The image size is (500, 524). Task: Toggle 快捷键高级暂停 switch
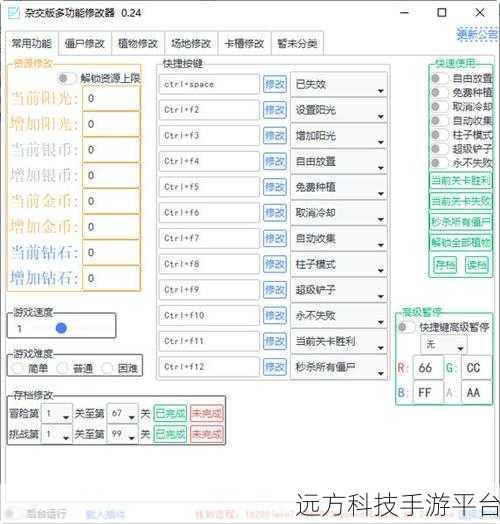pyautogui.click(x=406, y=327)
